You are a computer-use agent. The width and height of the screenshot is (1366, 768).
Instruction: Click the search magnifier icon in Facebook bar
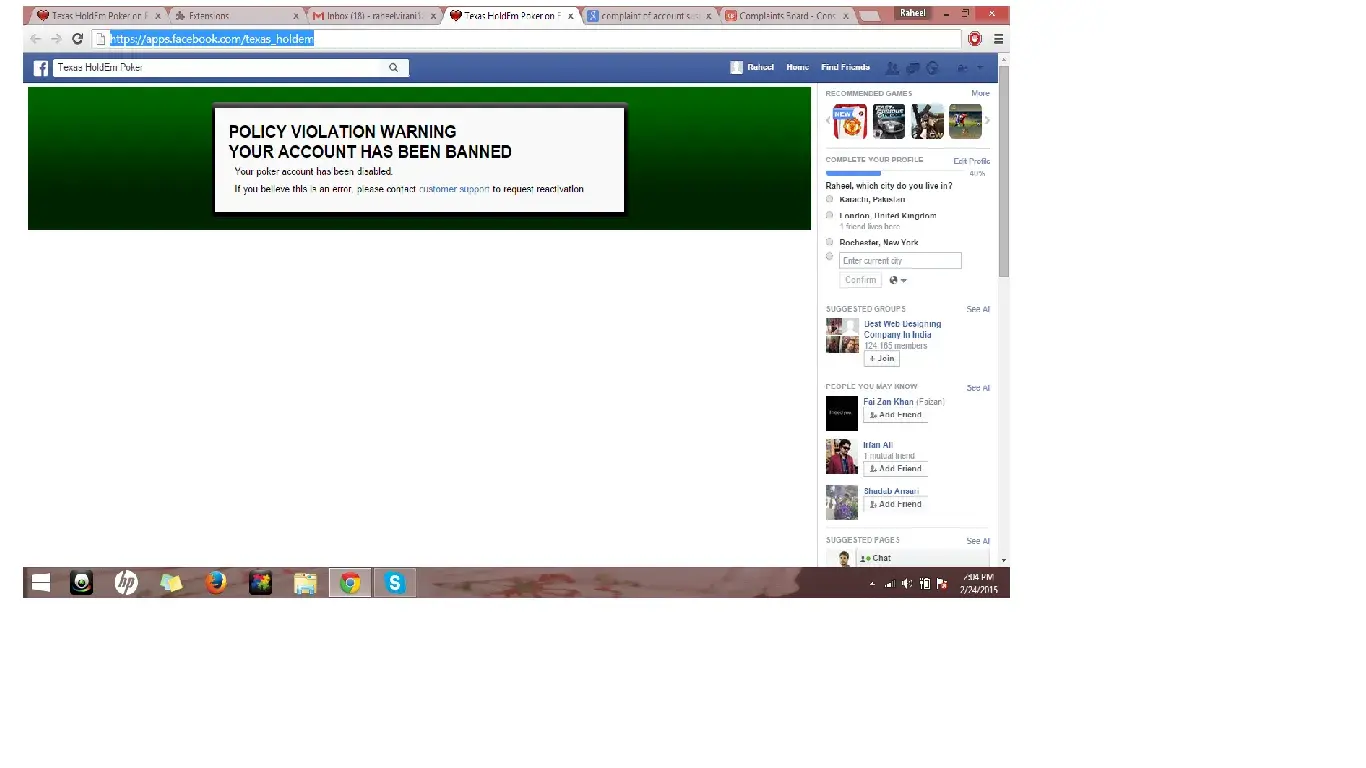tap(393, 68)
